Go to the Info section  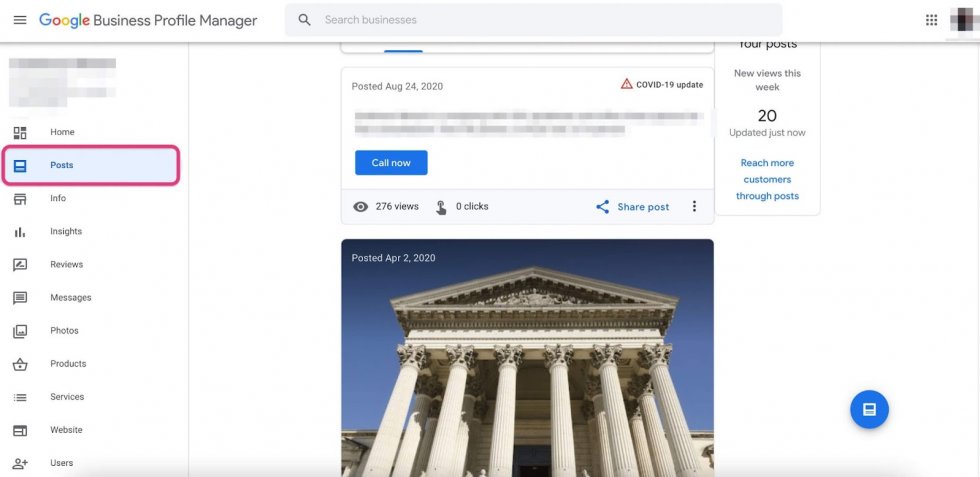(58, 198)
